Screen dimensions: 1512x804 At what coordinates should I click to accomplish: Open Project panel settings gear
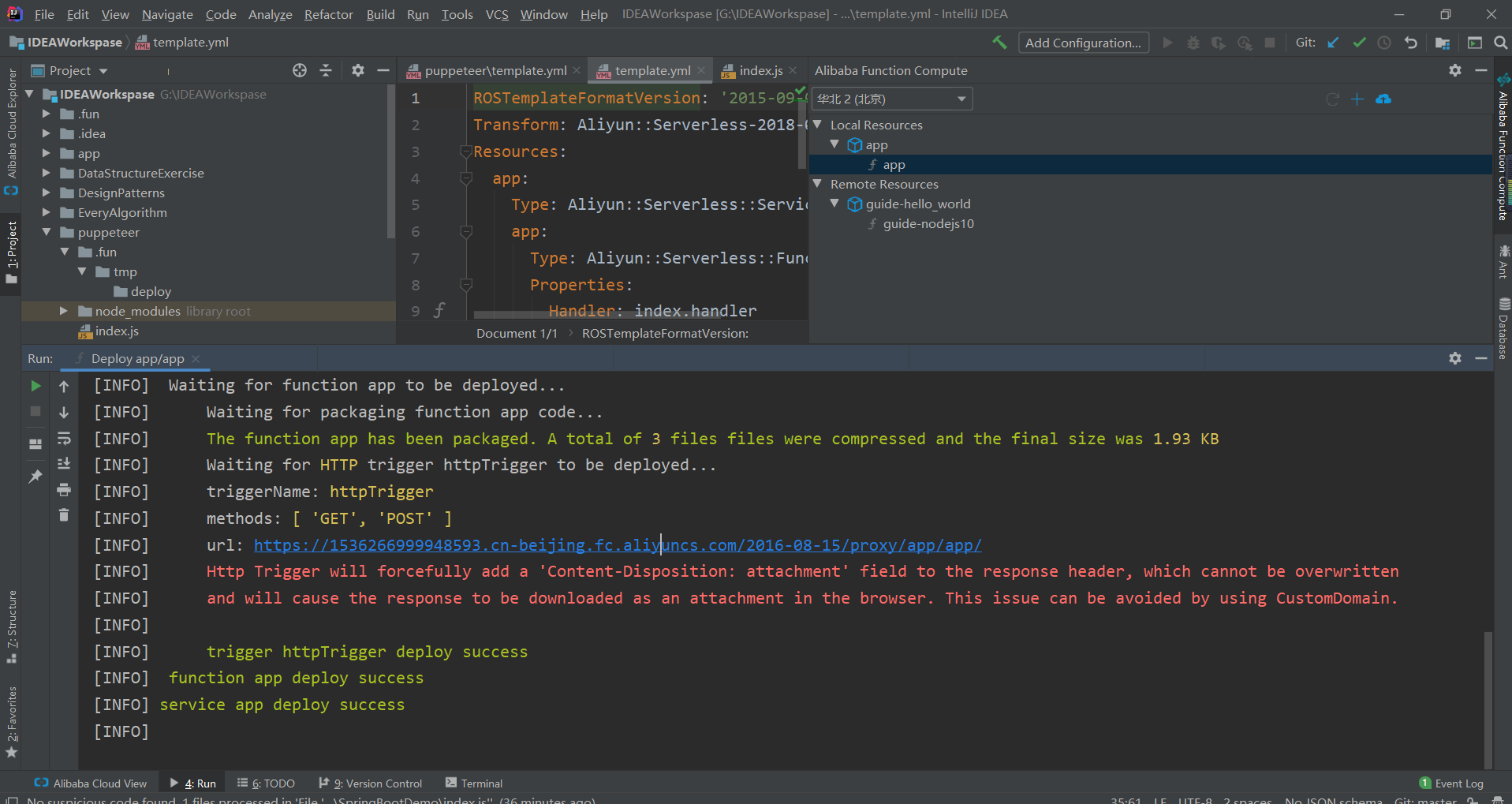358,70
